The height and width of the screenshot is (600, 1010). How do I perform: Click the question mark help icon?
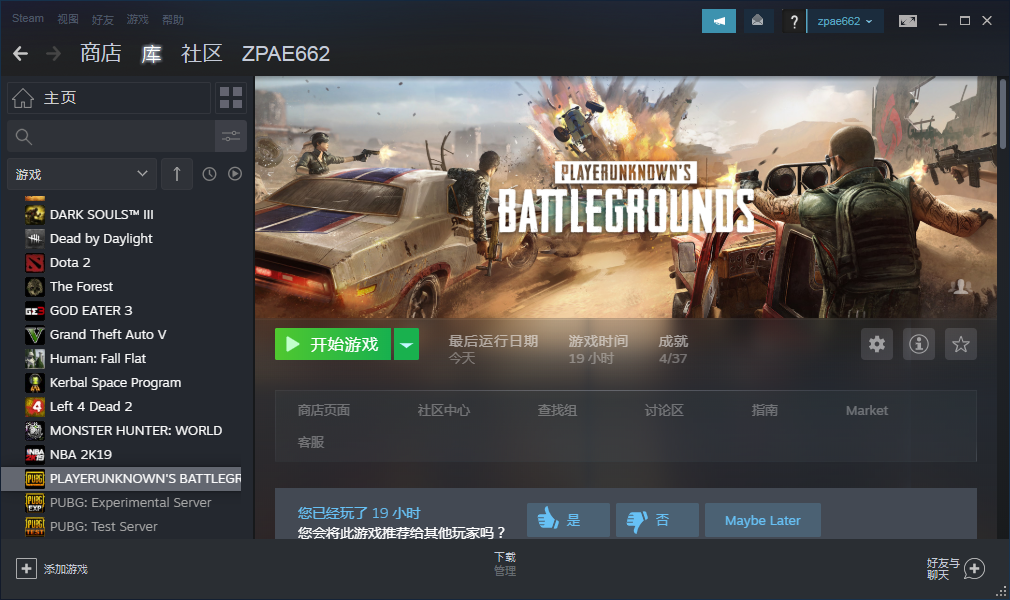(x=794, y=21)
